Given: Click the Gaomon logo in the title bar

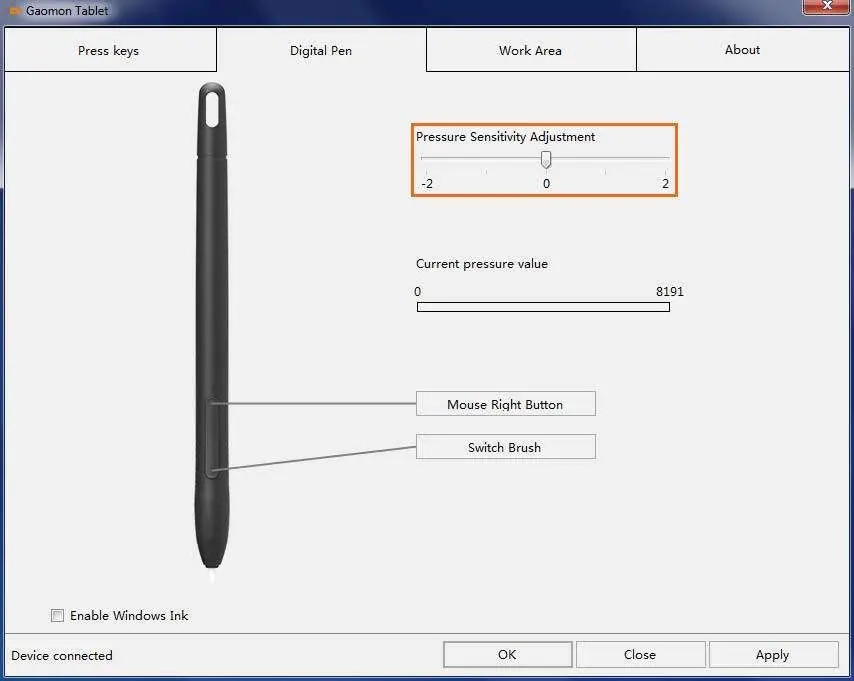Looking at the screenshot, I should tap(13, 11).
